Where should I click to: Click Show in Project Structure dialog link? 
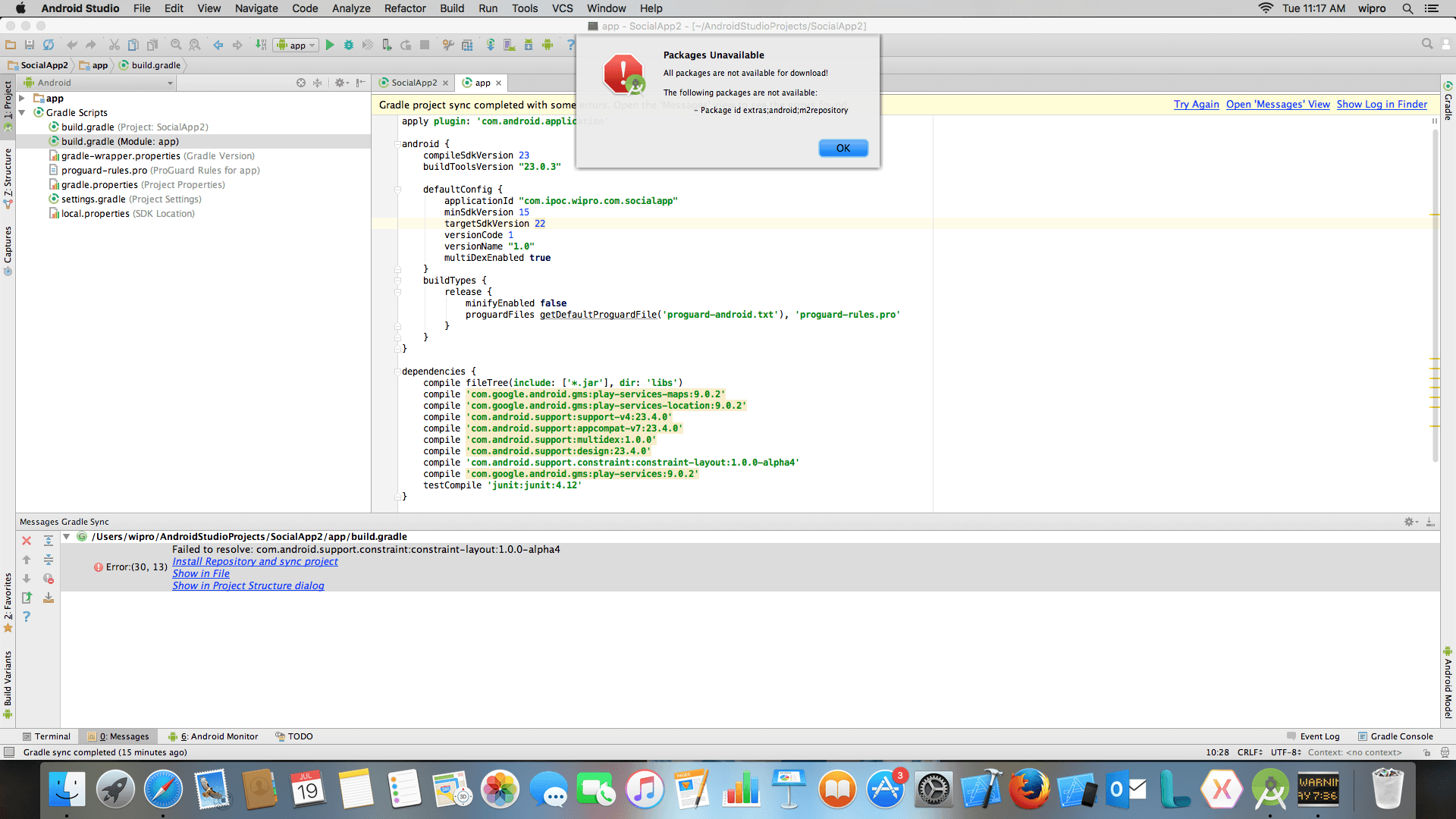(x=248, y=585)
